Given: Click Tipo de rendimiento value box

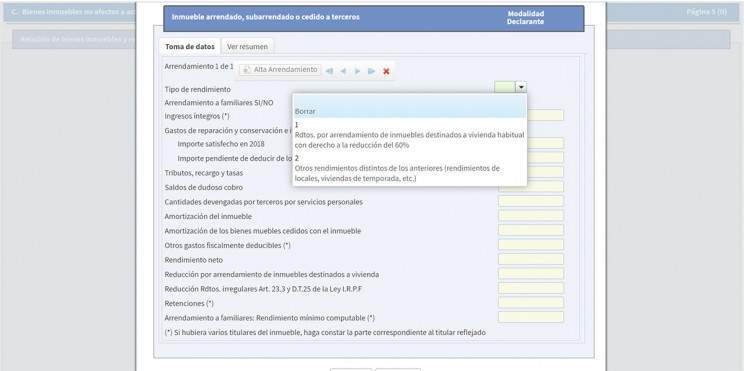Looking at the screenshot, I should [x=505, y=87].
